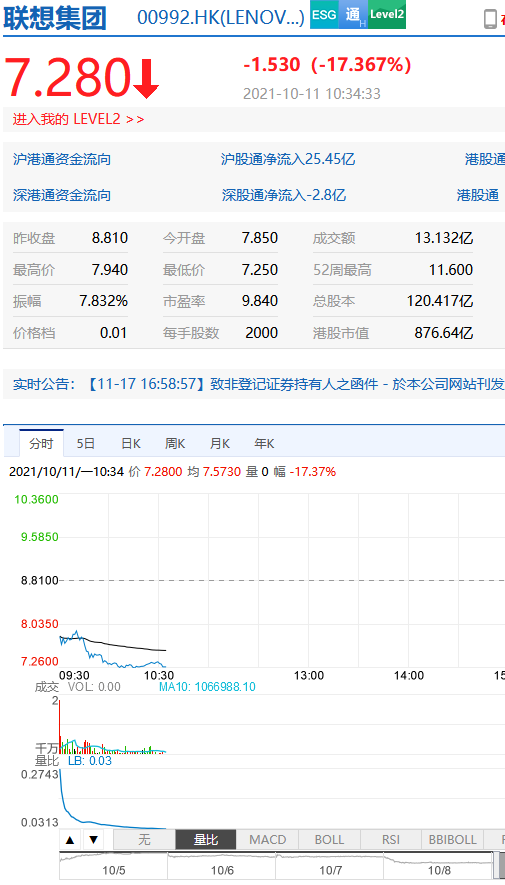Click the up triangle indicator button
The height and width of the screenshot is (885, 505).
[70, 840]
